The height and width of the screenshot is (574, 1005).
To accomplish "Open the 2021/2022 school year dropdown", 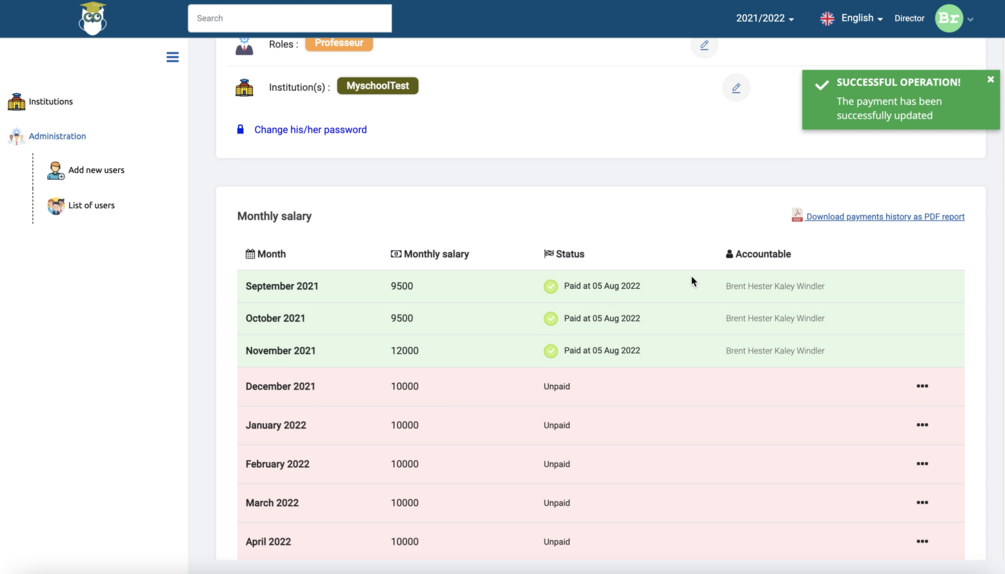I will (x=765, y=19).
